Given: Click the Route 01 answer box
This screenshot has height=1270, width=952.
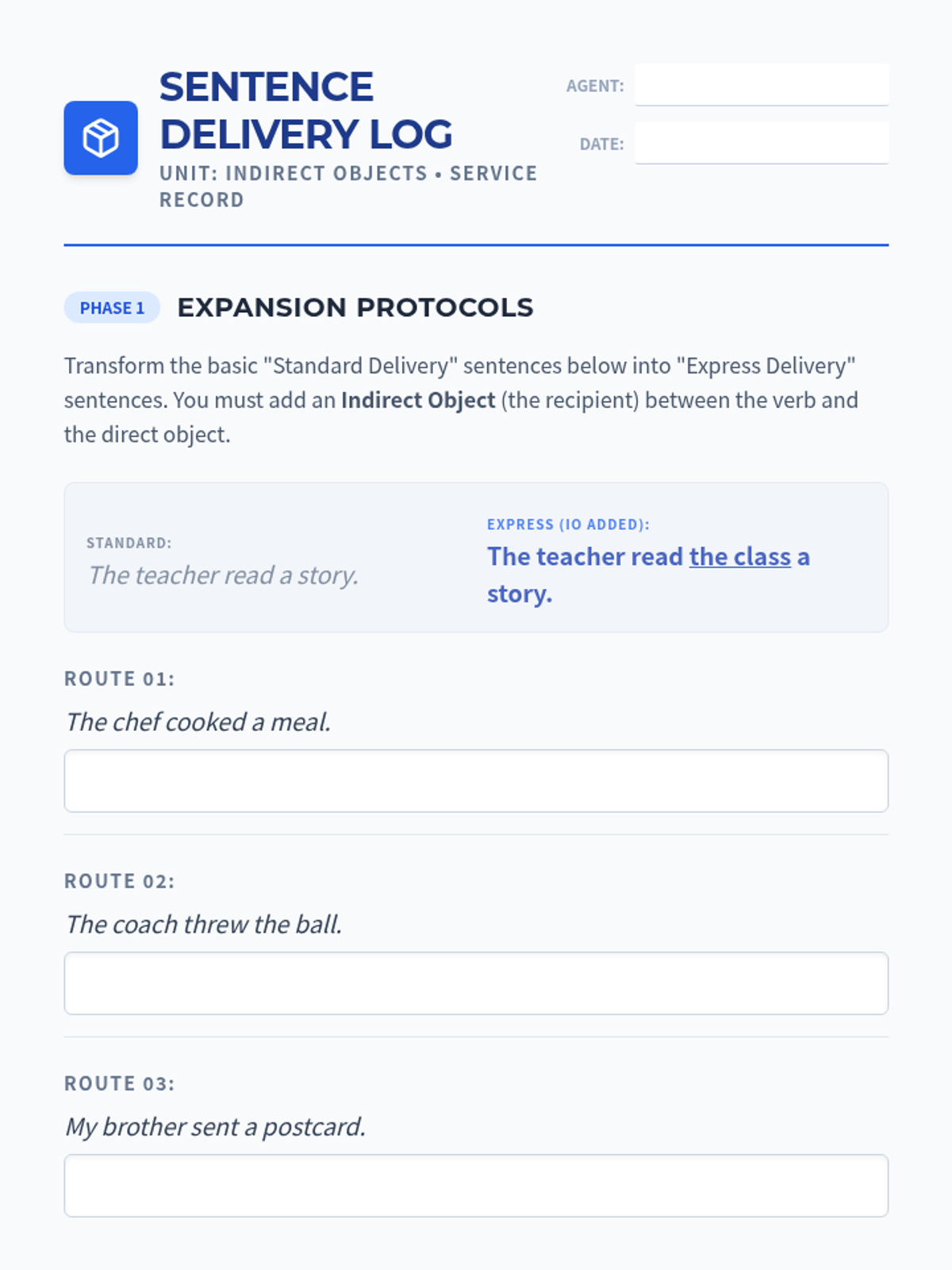Looking at the screenshot, I should click(476, 780).
